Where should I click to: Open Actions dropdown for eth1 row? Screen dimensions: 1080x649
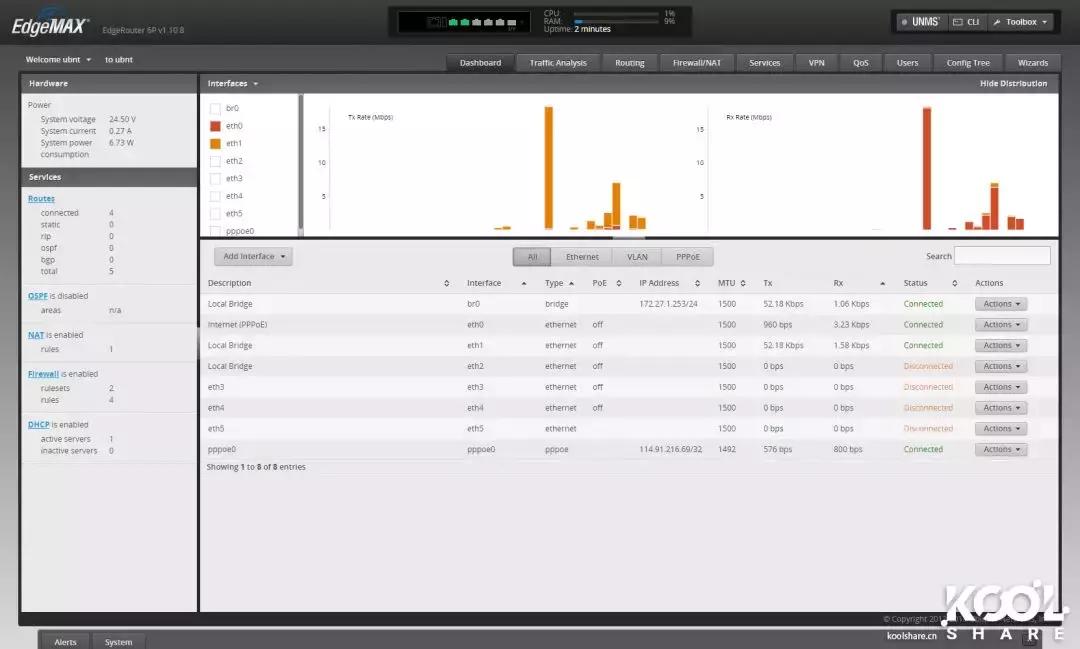pos(1001,345)
